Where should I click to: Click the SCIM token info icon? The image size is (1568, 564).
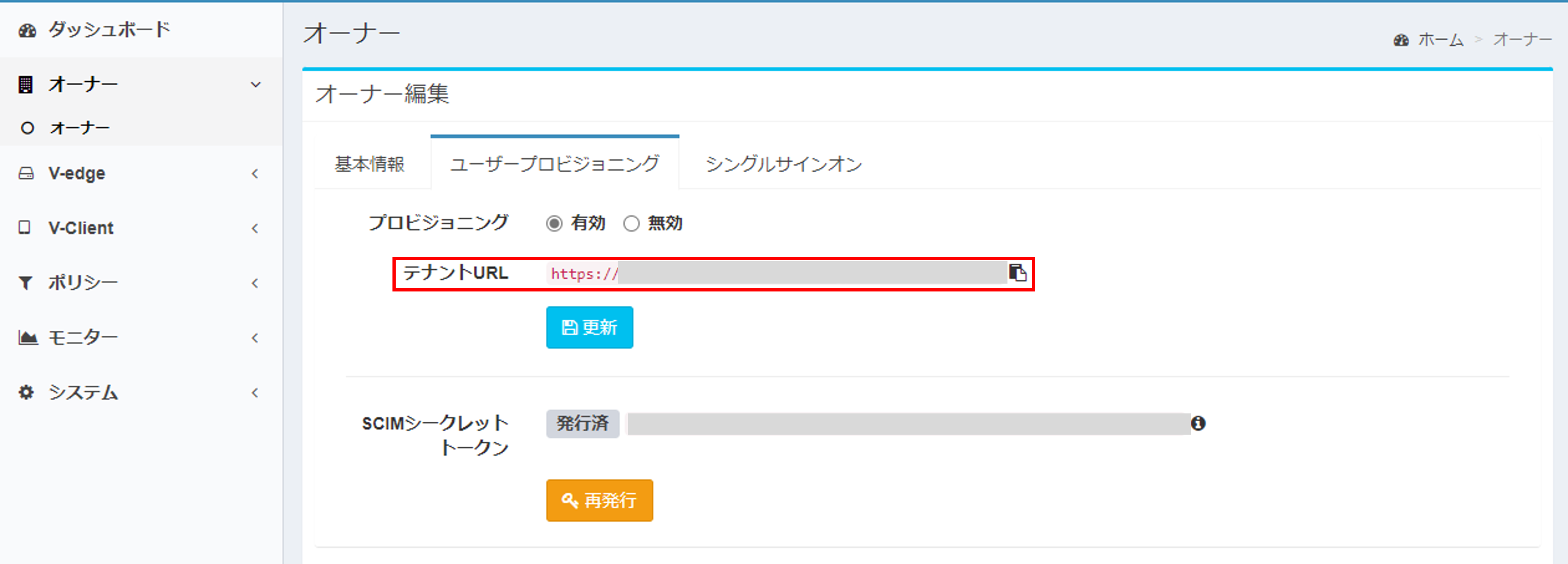(1198, 423)
